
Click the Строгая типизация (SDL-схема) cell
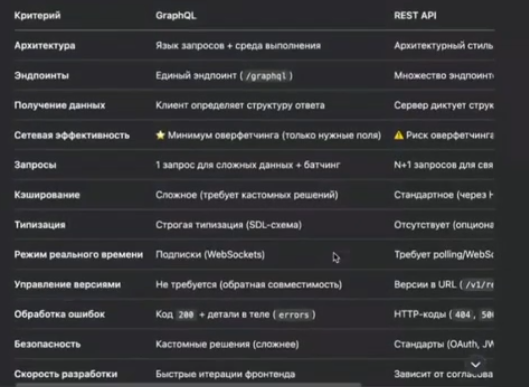click(229, 225)
